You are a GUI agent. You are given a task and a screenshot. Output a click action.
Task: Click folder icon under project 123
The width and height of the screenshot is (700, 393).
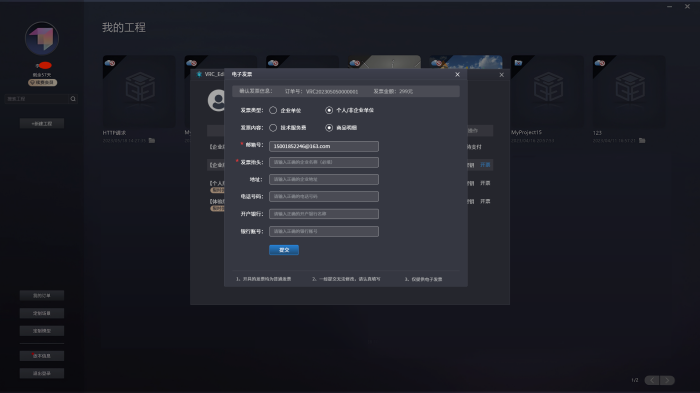tap(642, 141)
